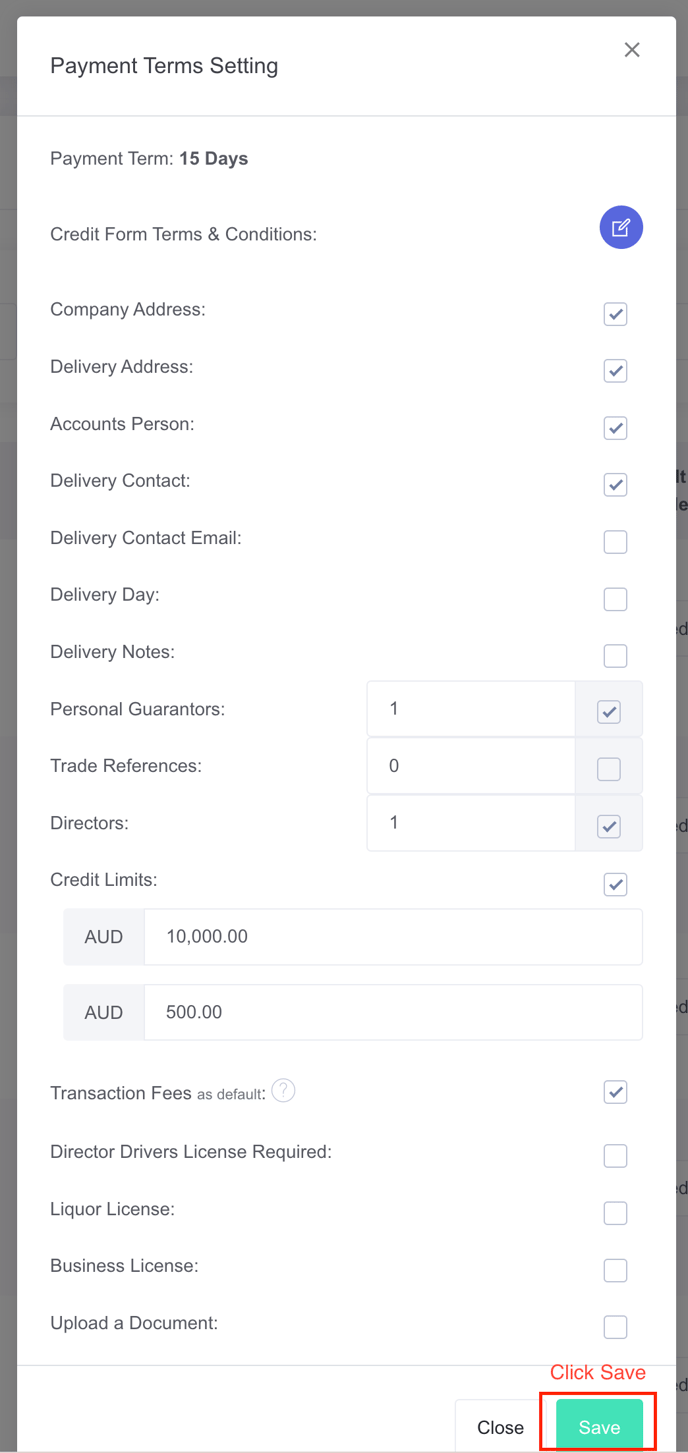688x1453 pixels.
Task: Click the 500.00 AUD amount field
Action: tap(393, 1012)
